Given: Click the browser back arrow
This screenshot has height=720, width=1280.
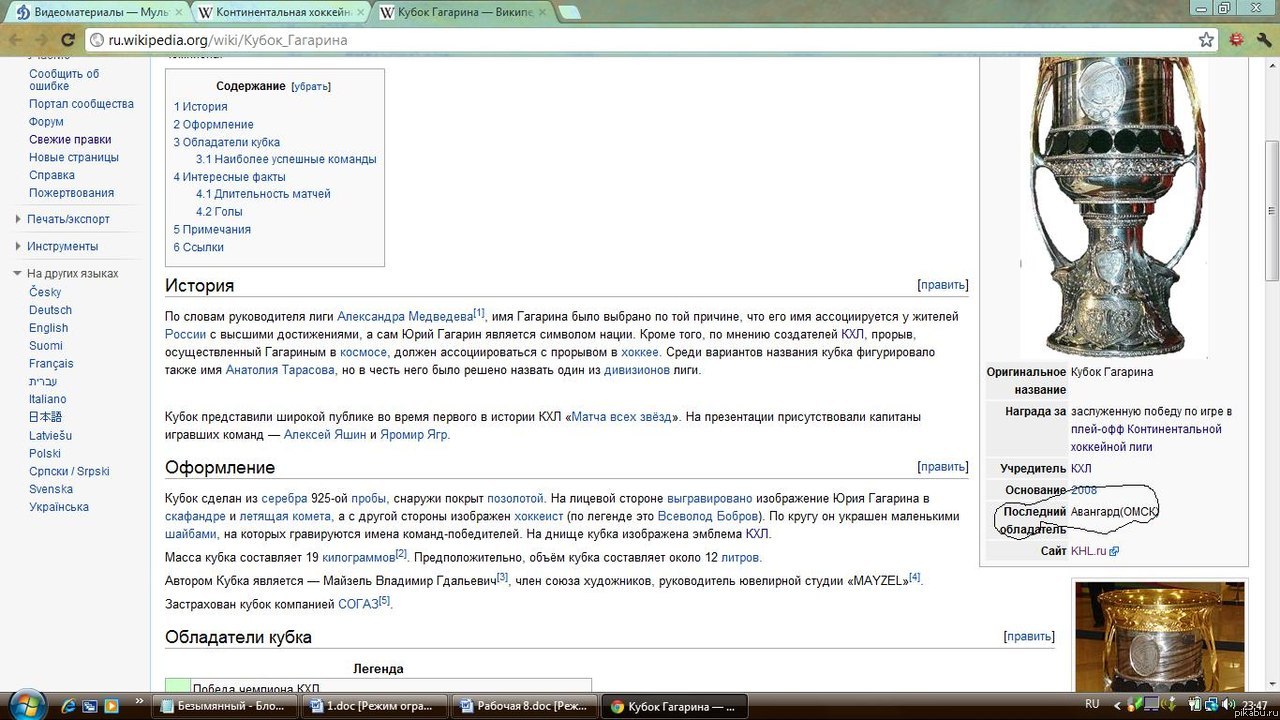Looking at the screenshot, I should coord(15,40).
